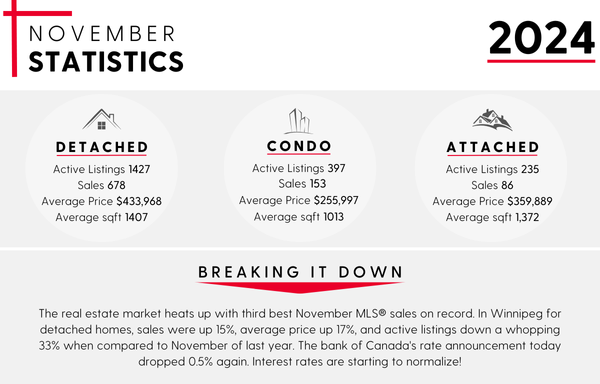
Task: Click the attached townhouses icon
Action: tap(492, 120)
